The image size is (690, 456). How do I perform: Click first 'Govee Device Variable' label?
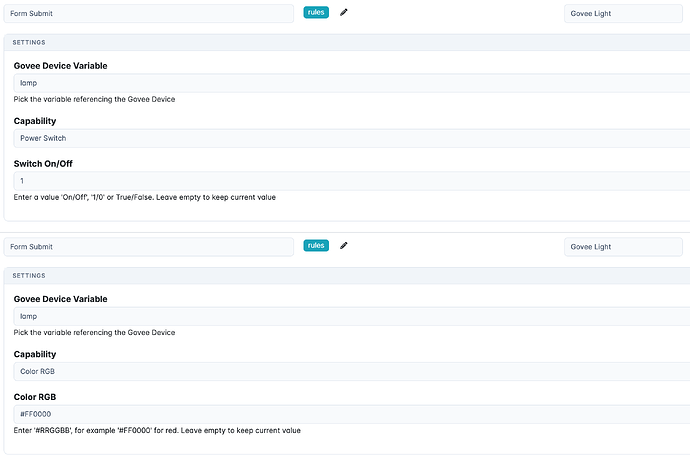tap(60, 66)
